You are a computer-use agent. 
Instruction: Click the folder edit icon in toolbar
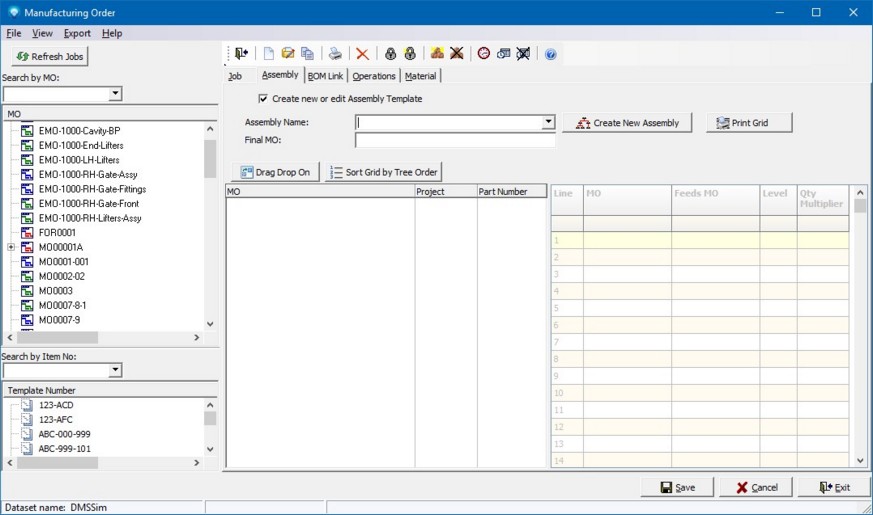[x=288, y=54]
